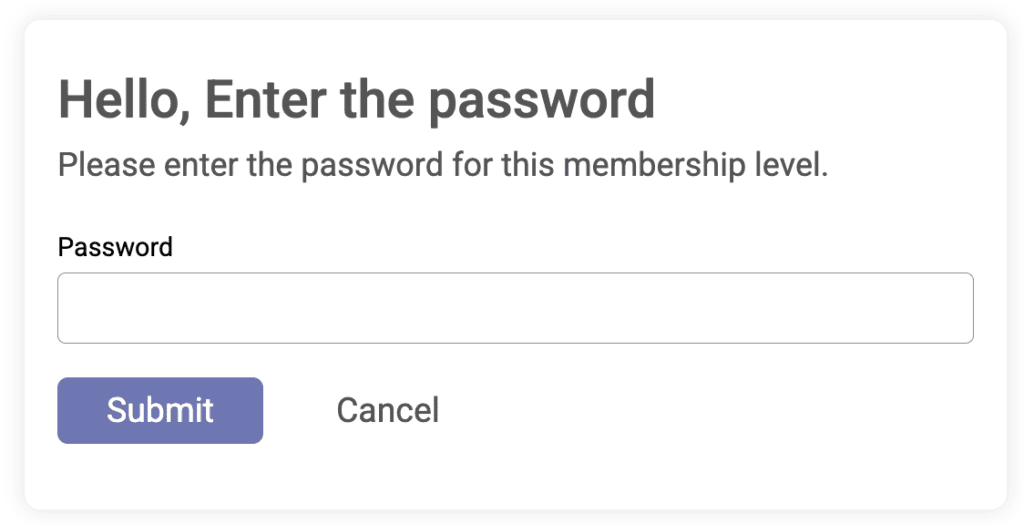Confirm password entry with Submit
Viewport: 1024px width, 525px height.
[160, 410]
